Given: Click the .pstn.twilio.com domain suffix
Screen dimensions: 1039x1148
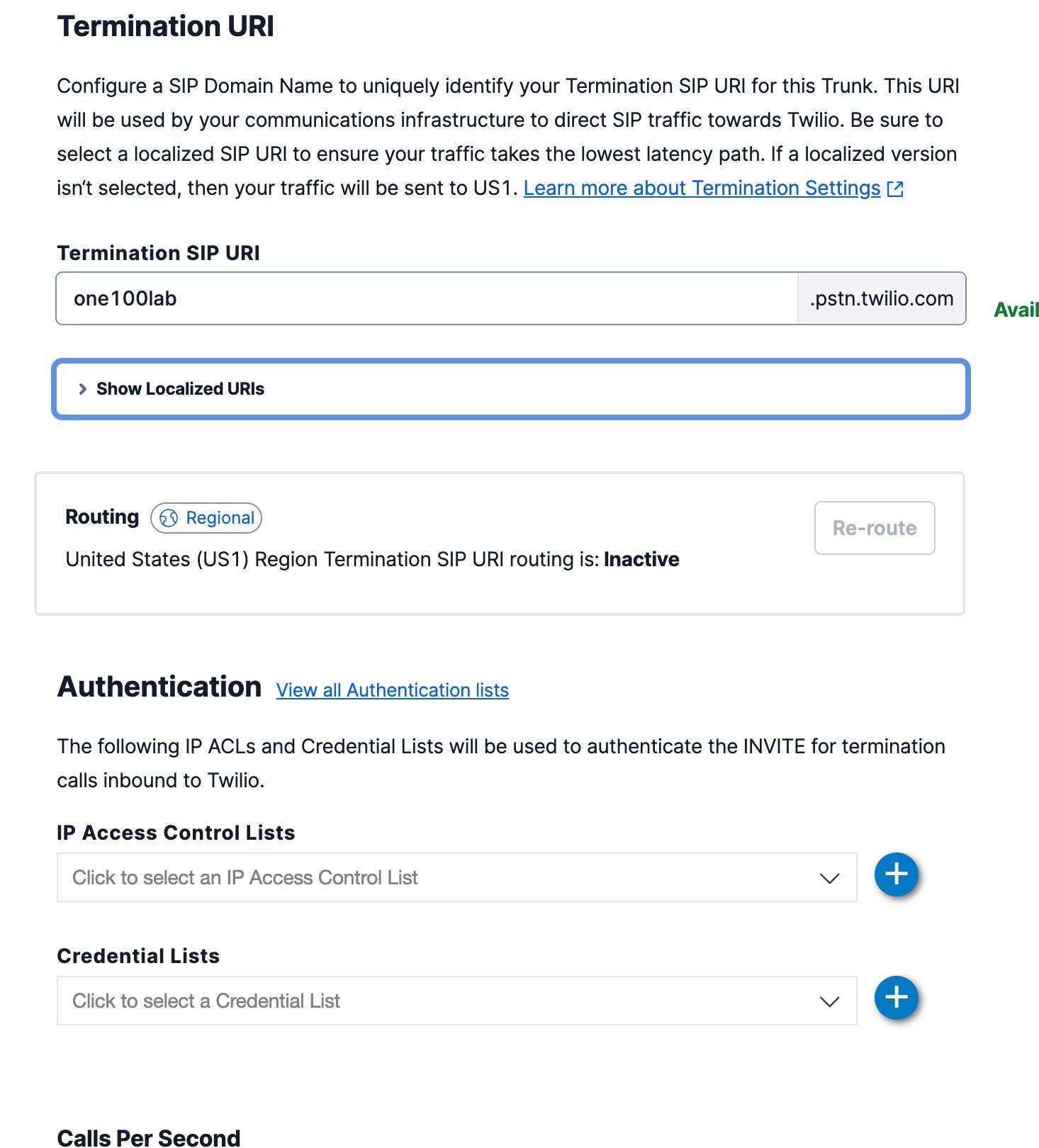Looking at the screenshot, I should point(881,299).
